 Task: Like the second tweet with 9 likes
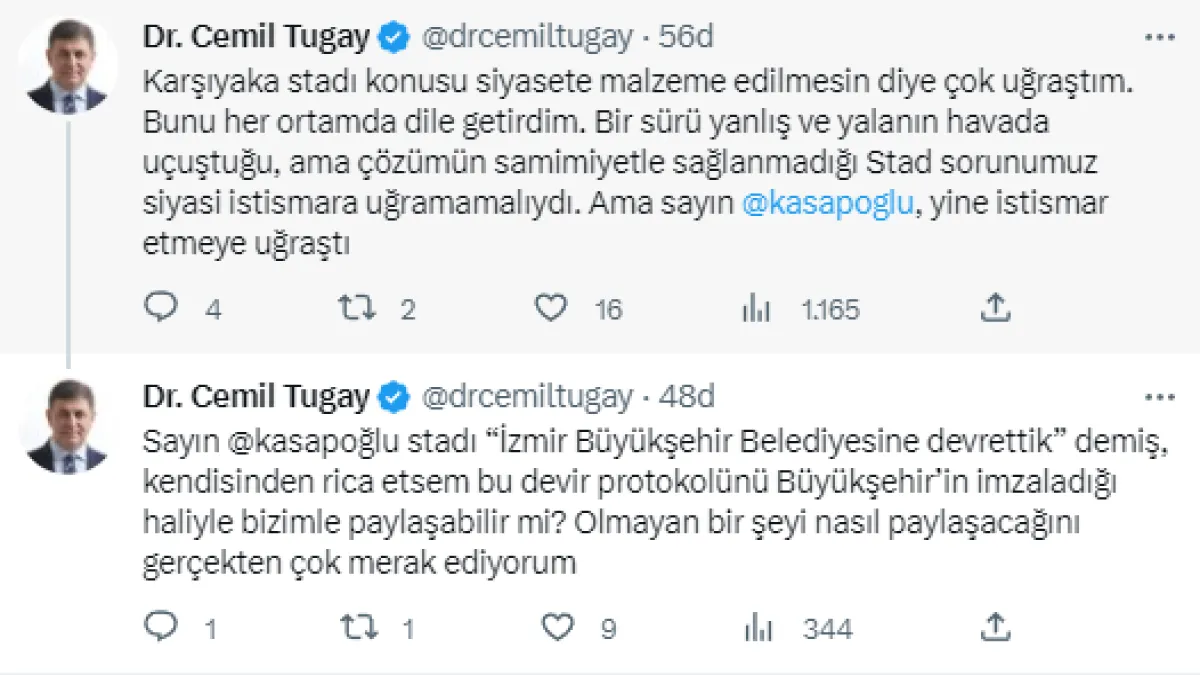tap(556, 627)
